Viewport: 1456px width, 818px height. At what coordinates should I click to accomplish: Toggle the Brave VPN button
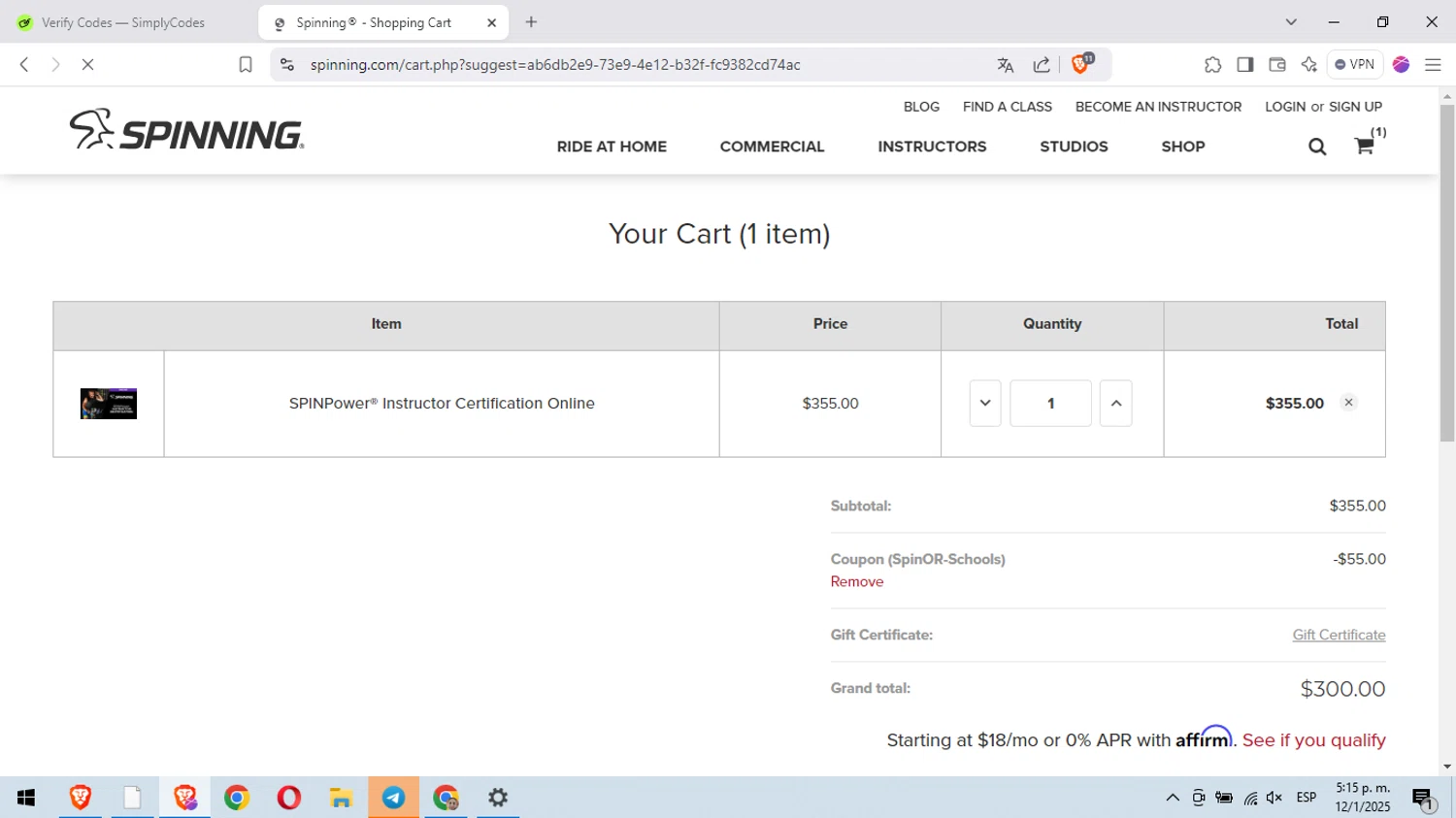click(1355, 64)
